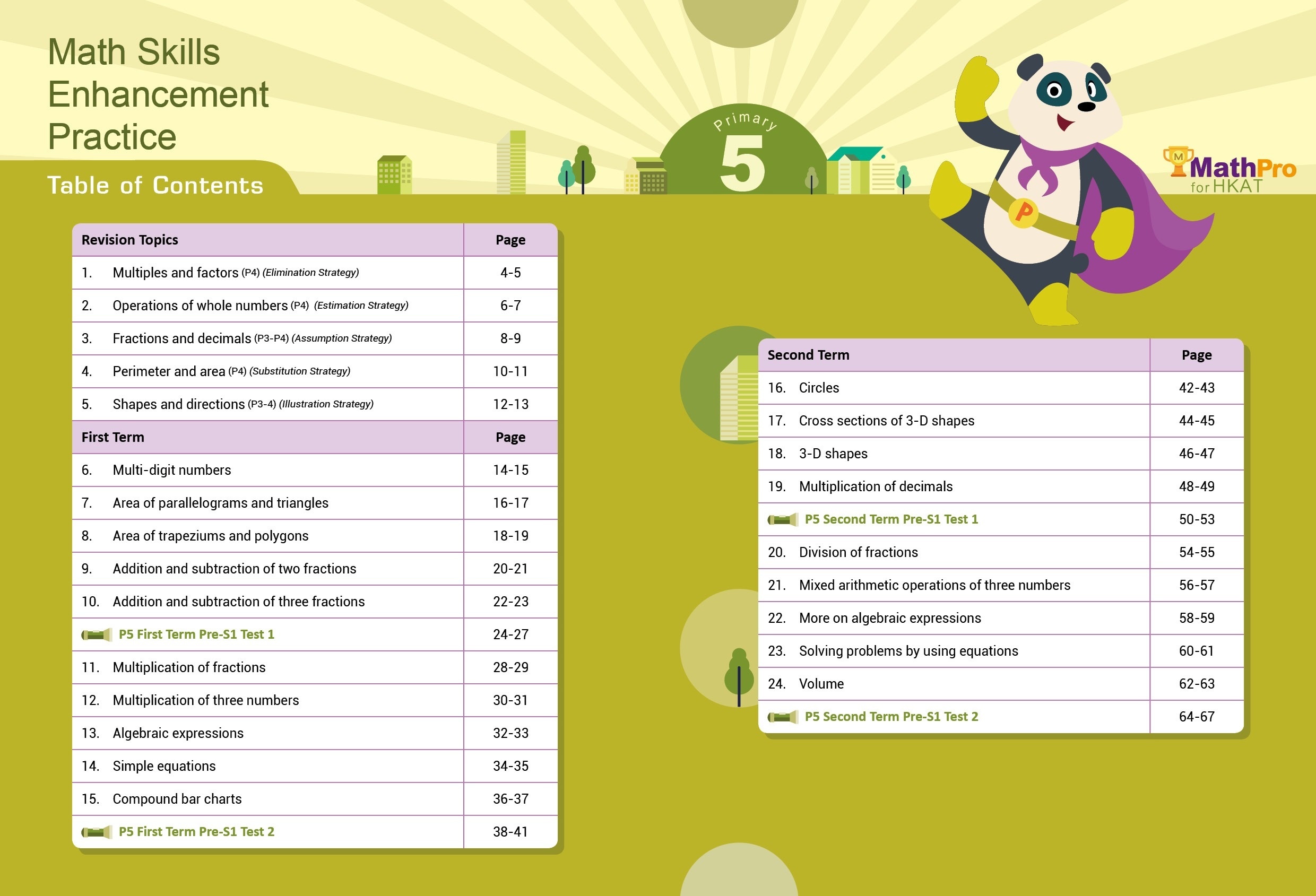Click pencil icon beside P5 Second Term Pre-S1 Test 2
Viewport: 1316px width, 896px height.
pyautogui.click(x=783, y=717)
